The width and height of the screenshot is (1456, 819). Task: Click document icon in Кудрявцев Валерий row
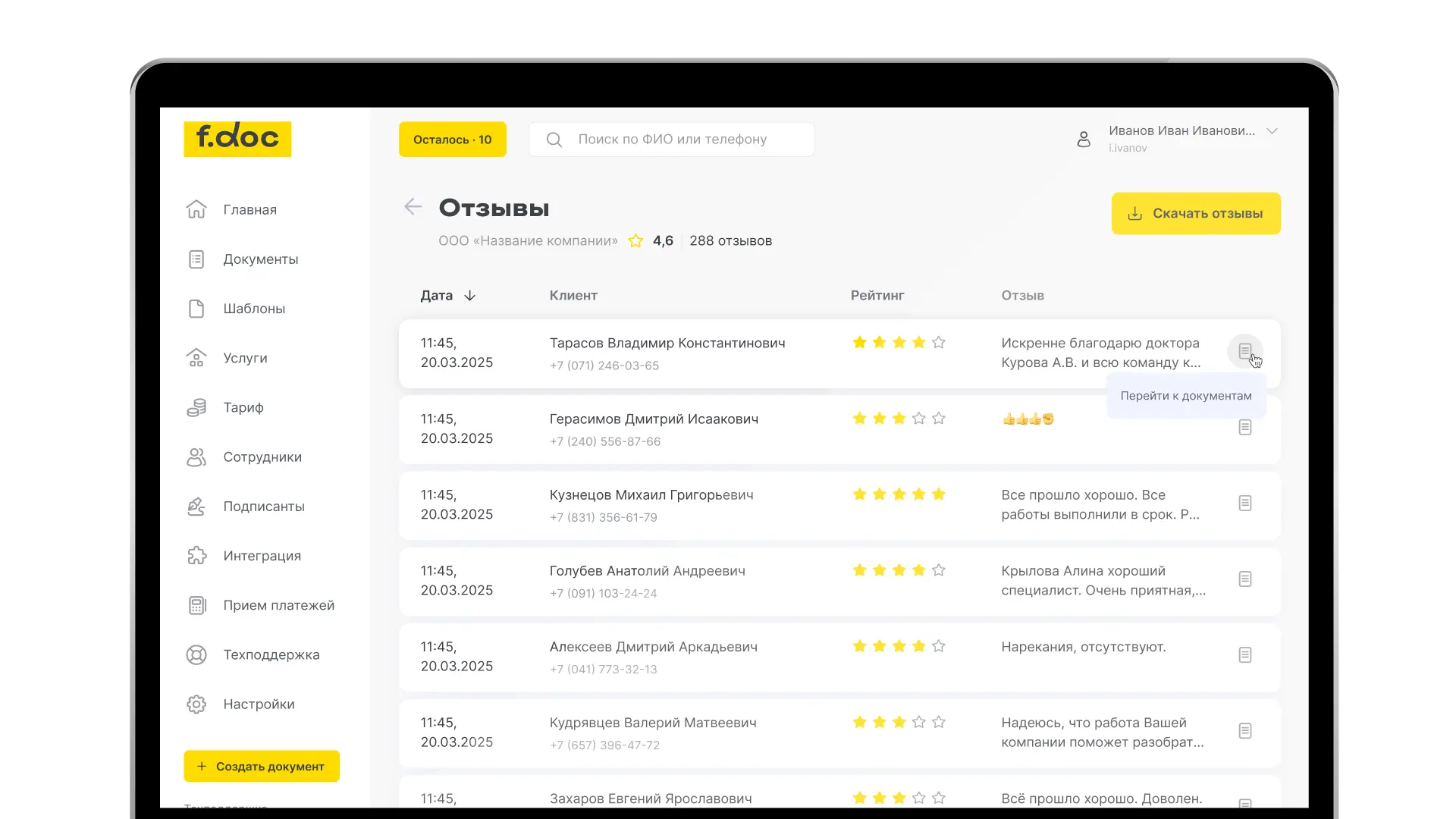pyautogui.click(x=1244, y=731)
